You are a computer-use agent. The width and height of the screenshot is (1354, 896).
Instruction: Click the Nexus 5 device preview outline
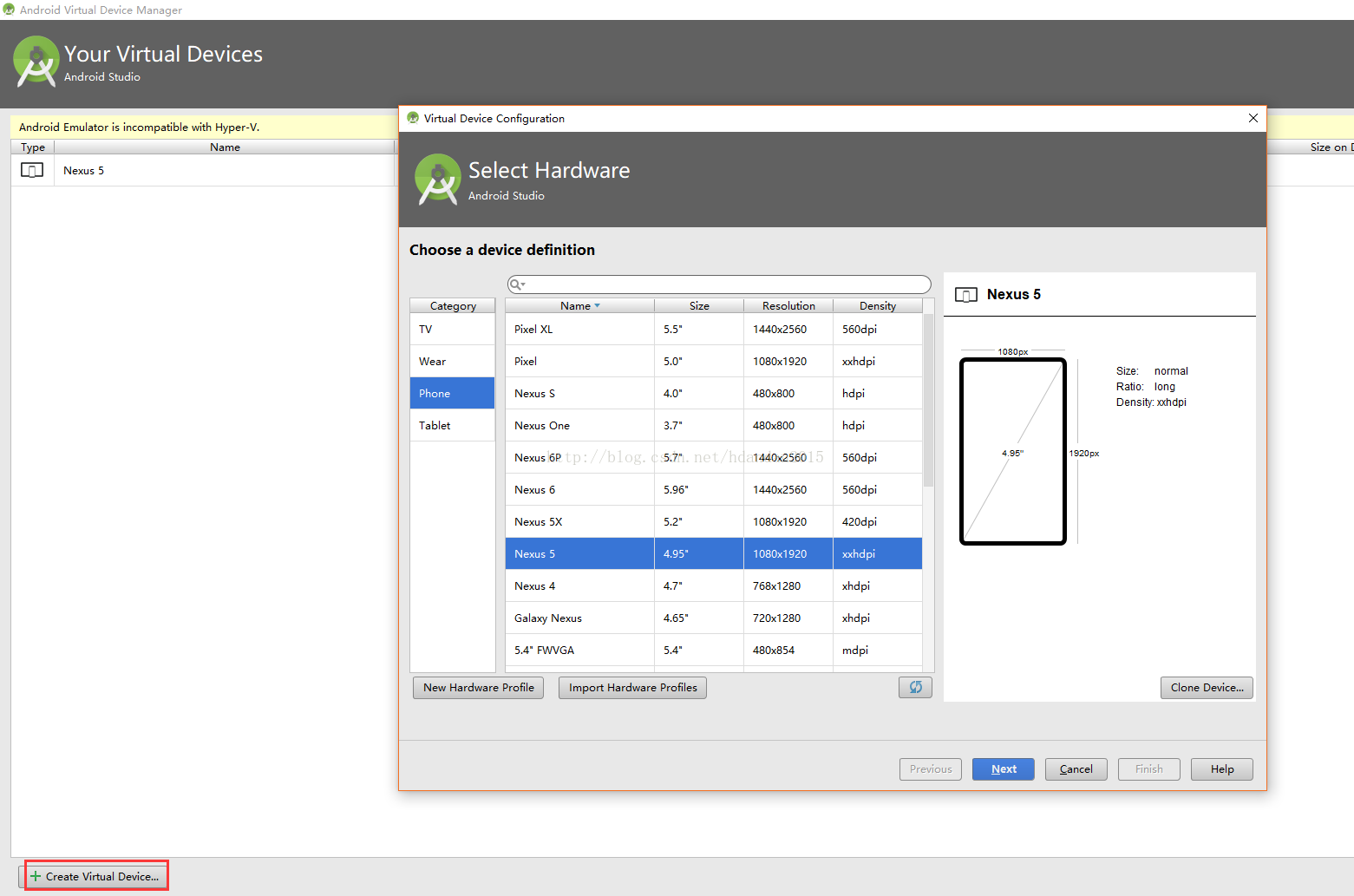1012,451
